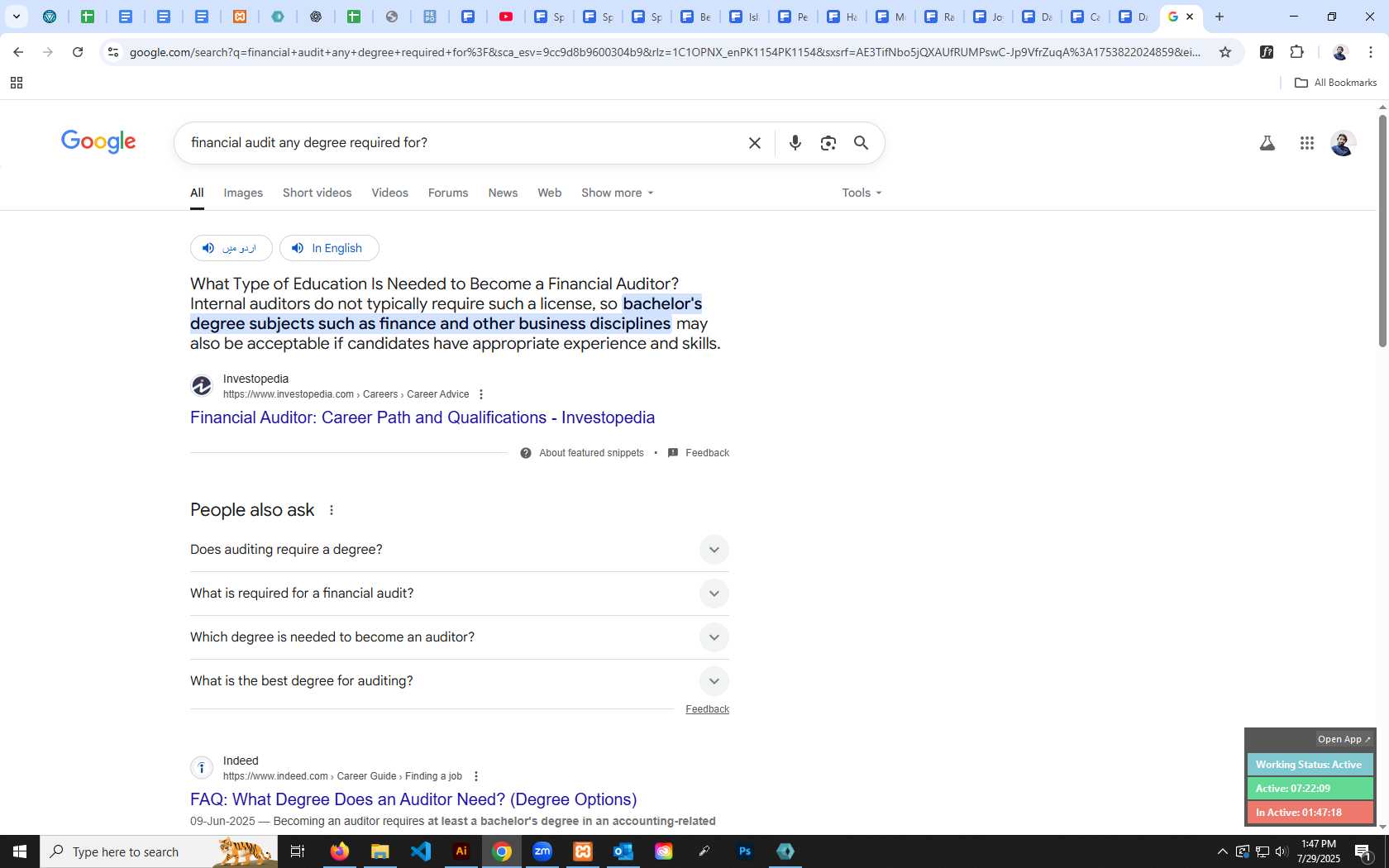Open Zoom from taskbar
The height and width of the screenshot is (868, 1389).
click(542, 851)
